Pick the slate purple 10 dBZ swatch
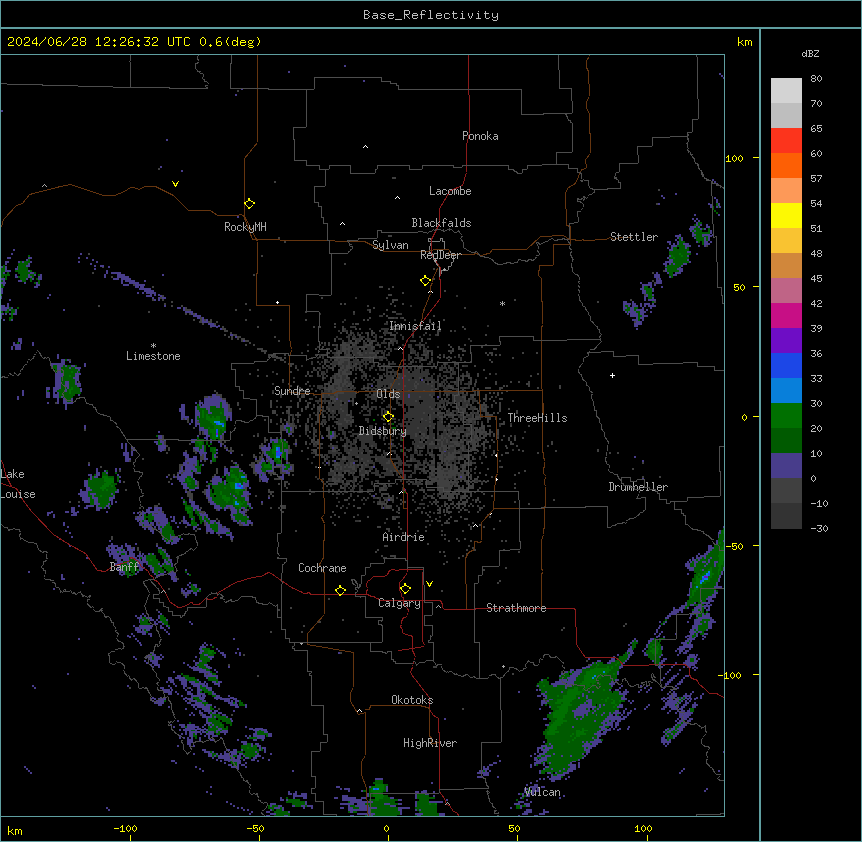Viewport: 862px width, 842px height. point(786,466)
